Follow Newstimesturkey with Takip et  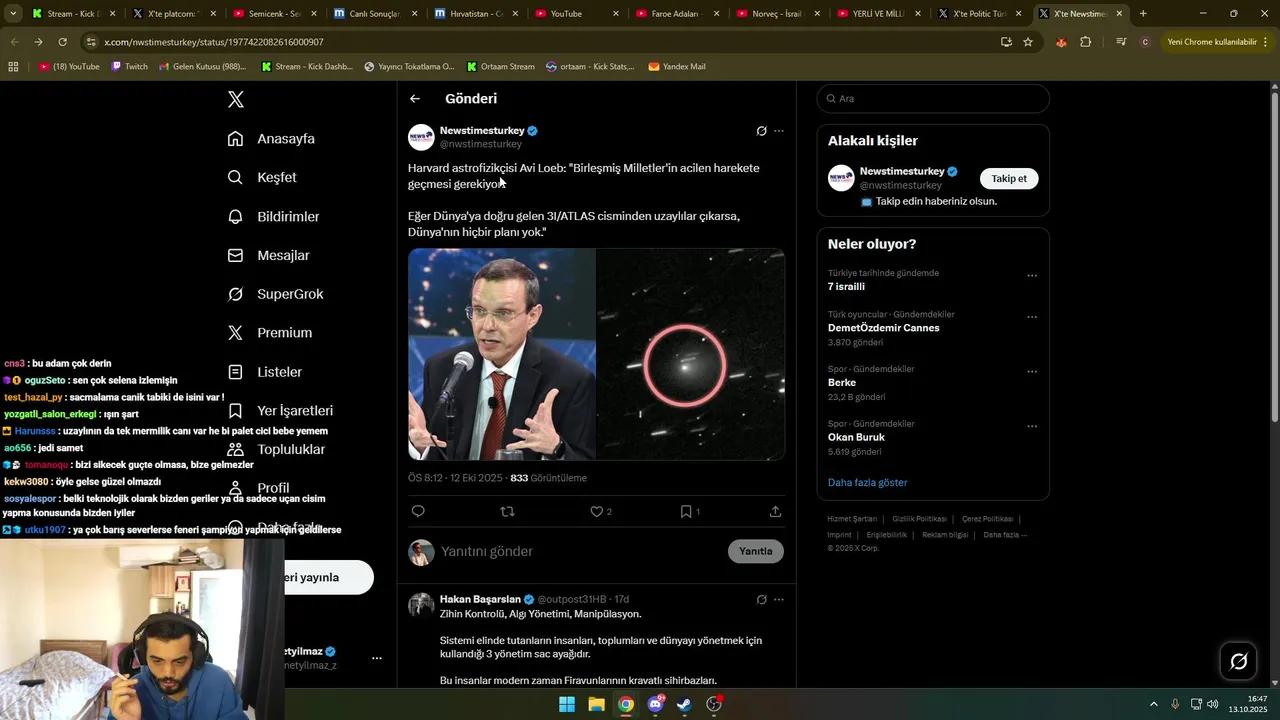coord(1009,178)
